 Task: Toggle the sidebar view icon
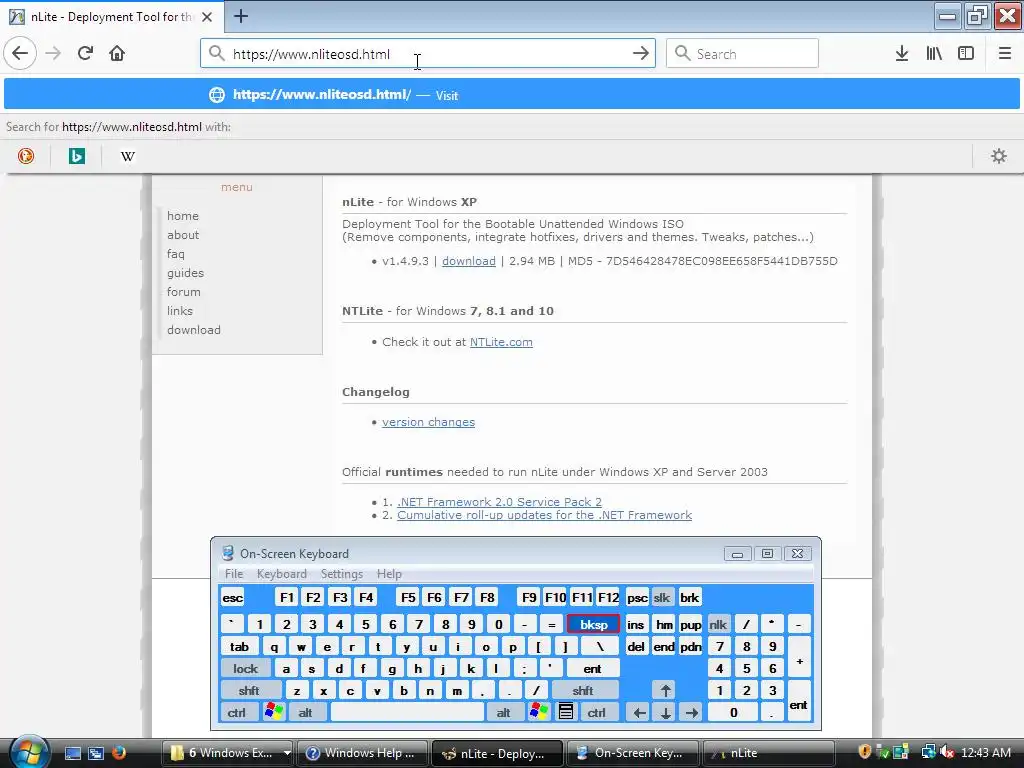(x=966, y=54)
